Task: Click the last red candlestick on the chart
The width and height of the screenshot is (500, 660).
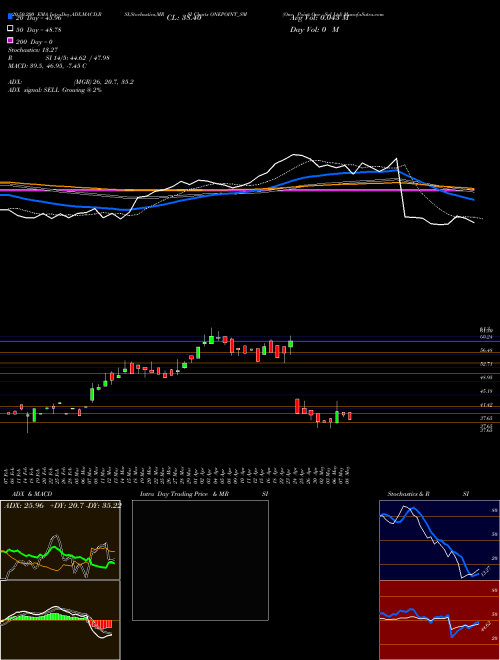Action: 349,416
